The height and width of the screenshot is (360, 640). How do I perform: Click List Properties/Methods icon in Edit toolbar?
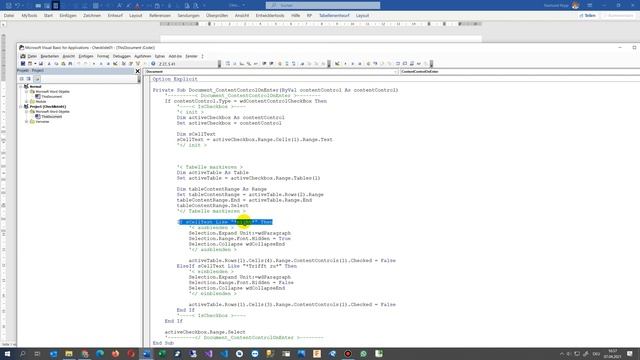tap(227, 64)
